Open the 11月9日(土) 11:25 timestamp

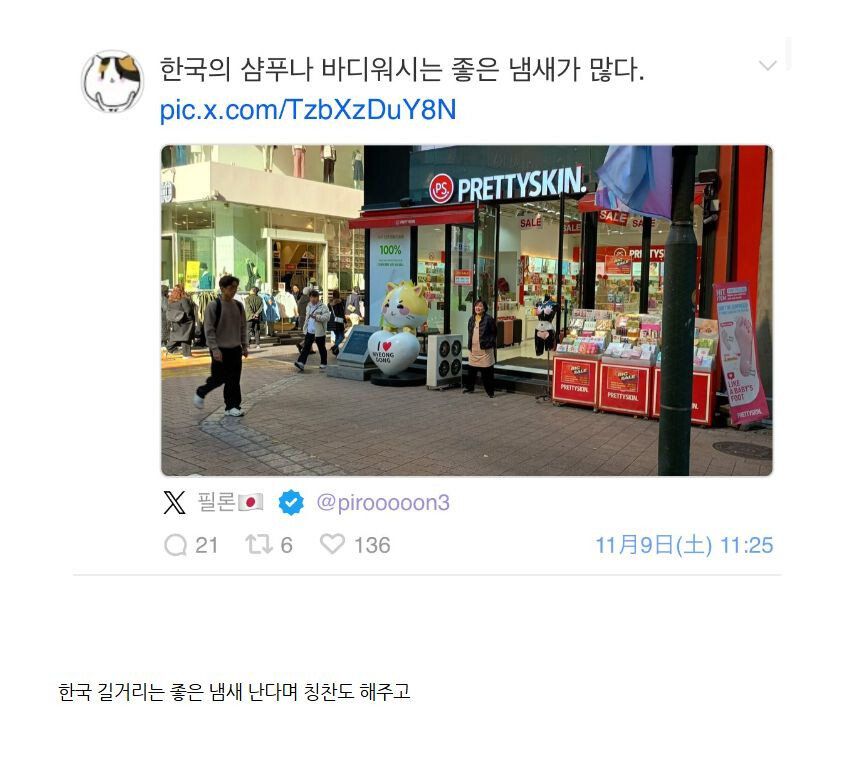click(x=684, y=545)
